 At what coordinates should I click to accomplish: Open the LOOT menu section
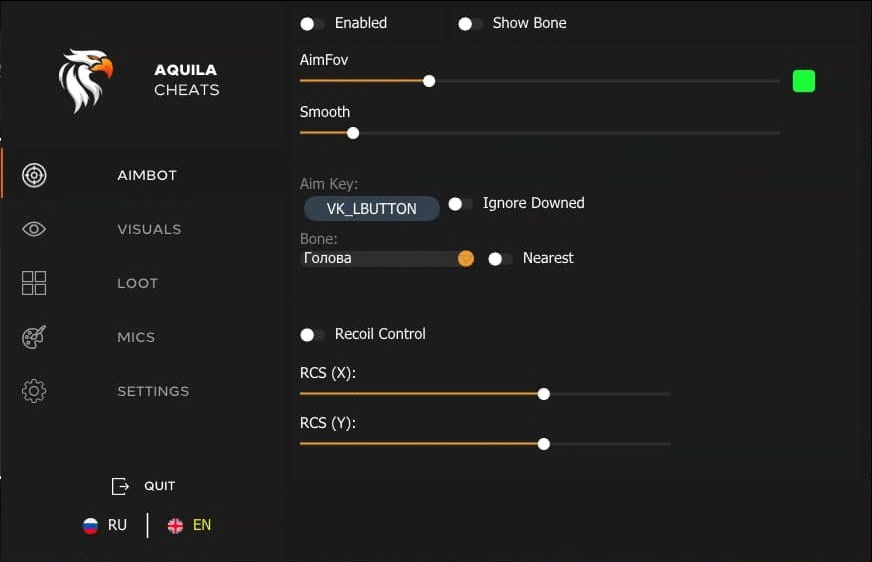coord(137,283)
